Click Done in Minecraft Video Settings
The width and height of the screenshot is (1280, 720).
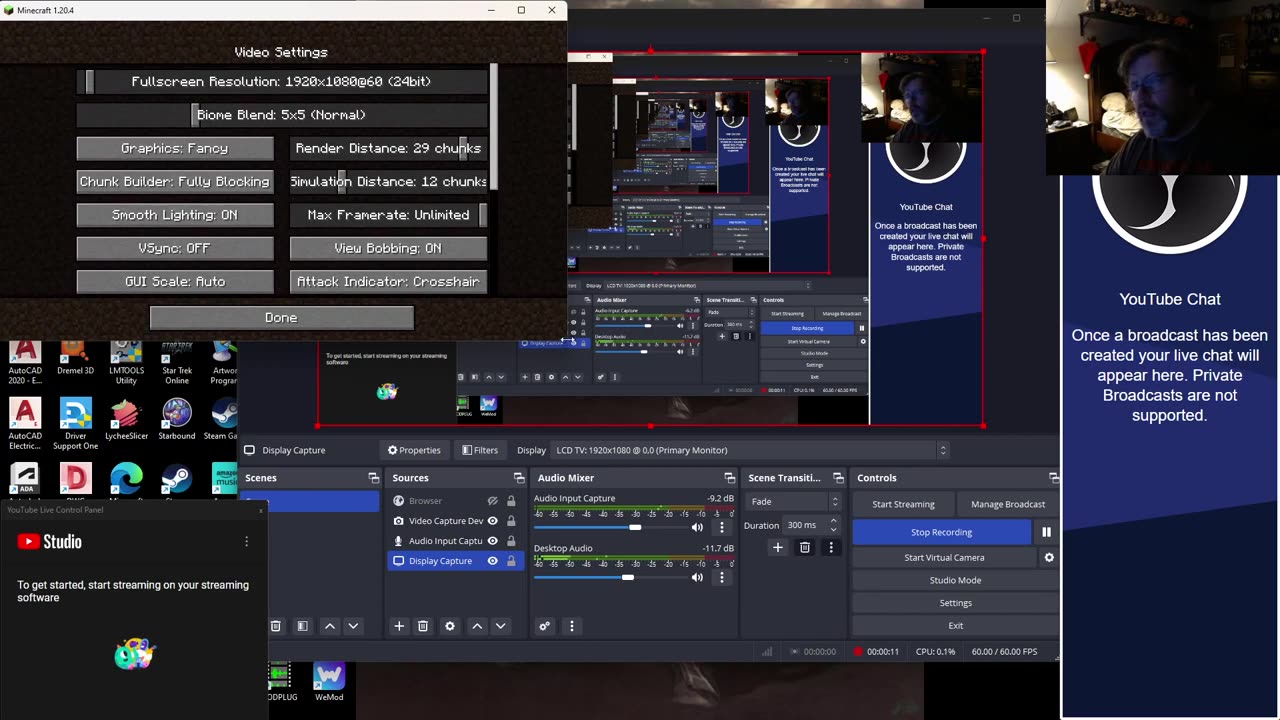tap(281, 317)
